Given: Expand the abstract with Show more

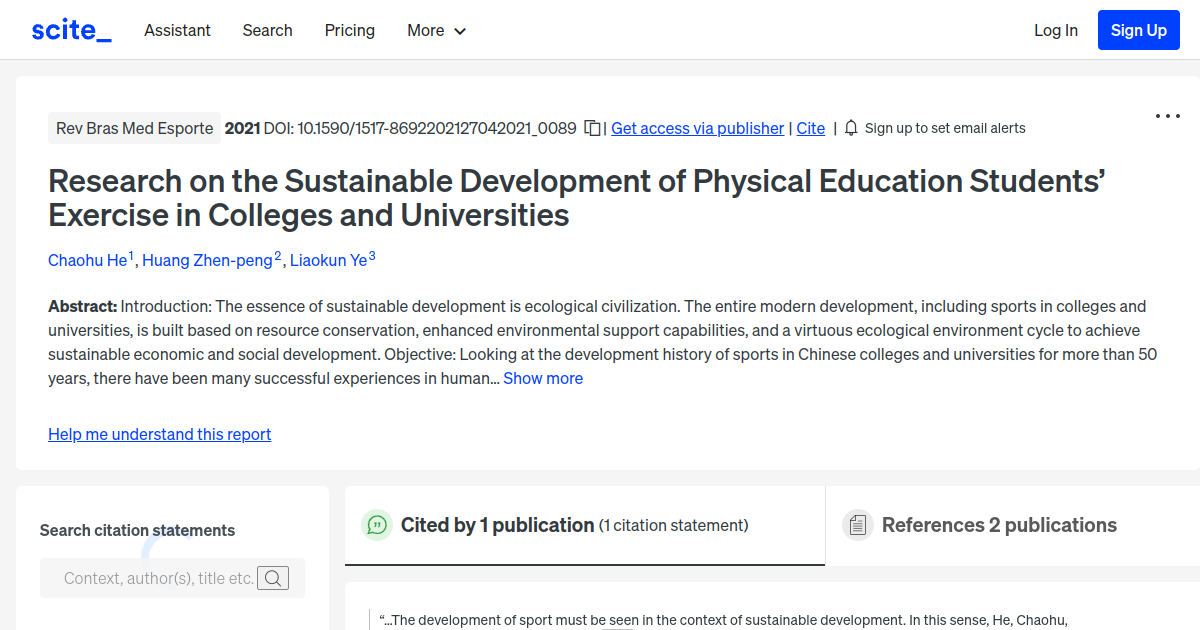Looking at the screenshot, I should pyautogui.click(x=543, y=378).
